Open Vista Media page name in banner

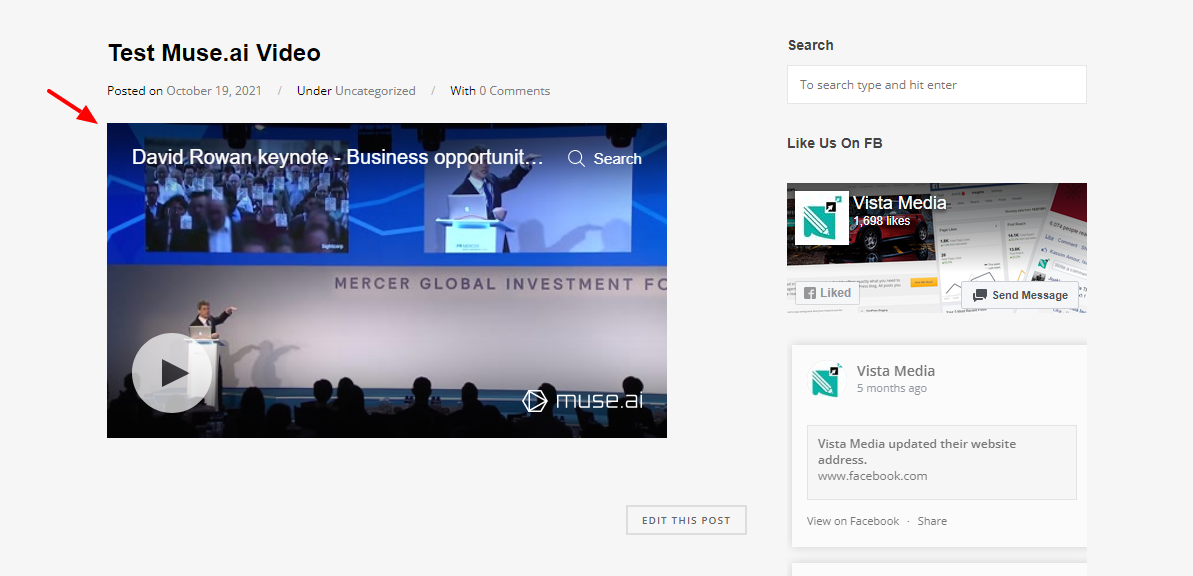899,202
